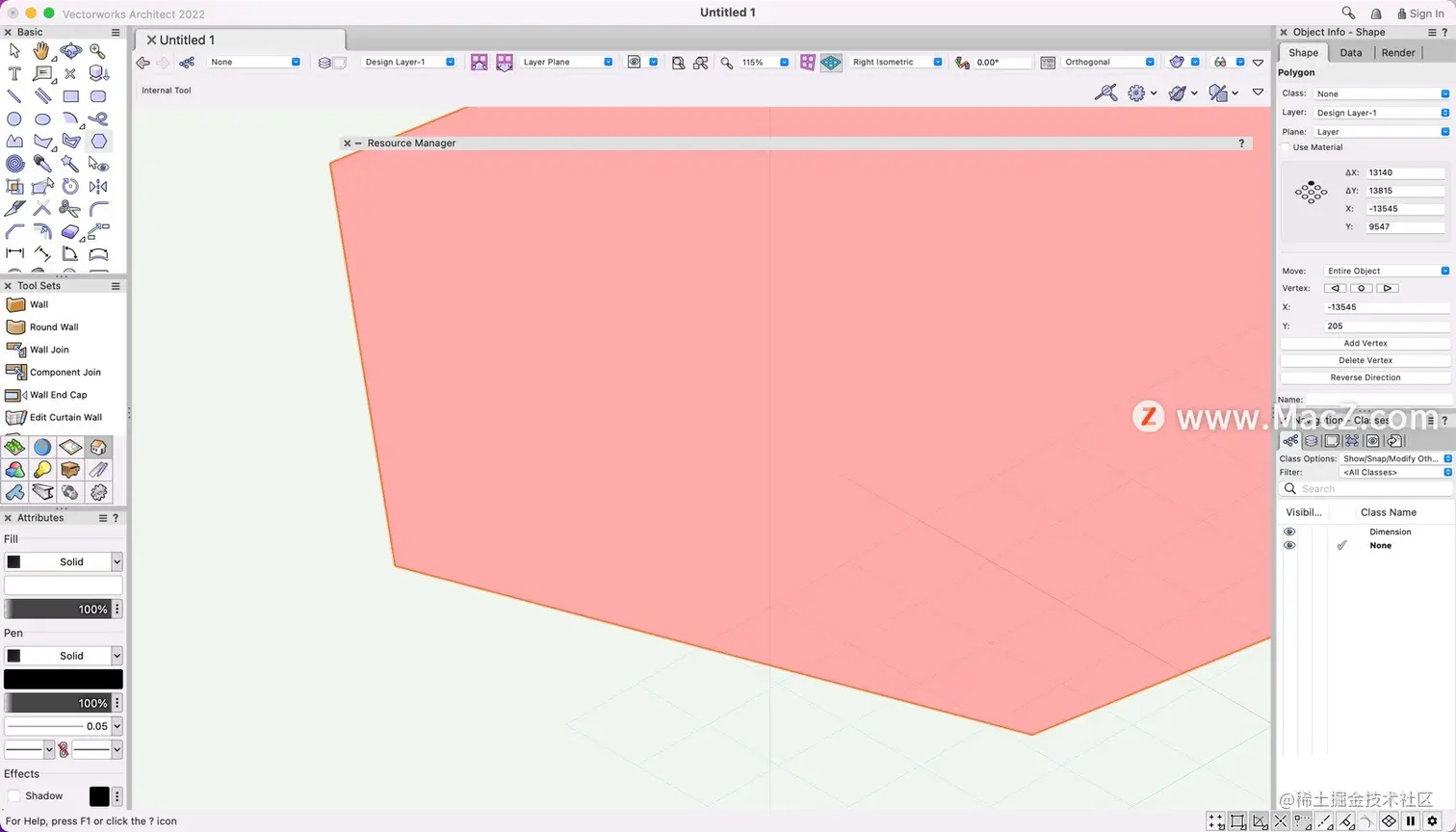Screen dimensions: 1456x832
Task: Open the Pen style Solid dropdown
Action: tap(64, 656)
